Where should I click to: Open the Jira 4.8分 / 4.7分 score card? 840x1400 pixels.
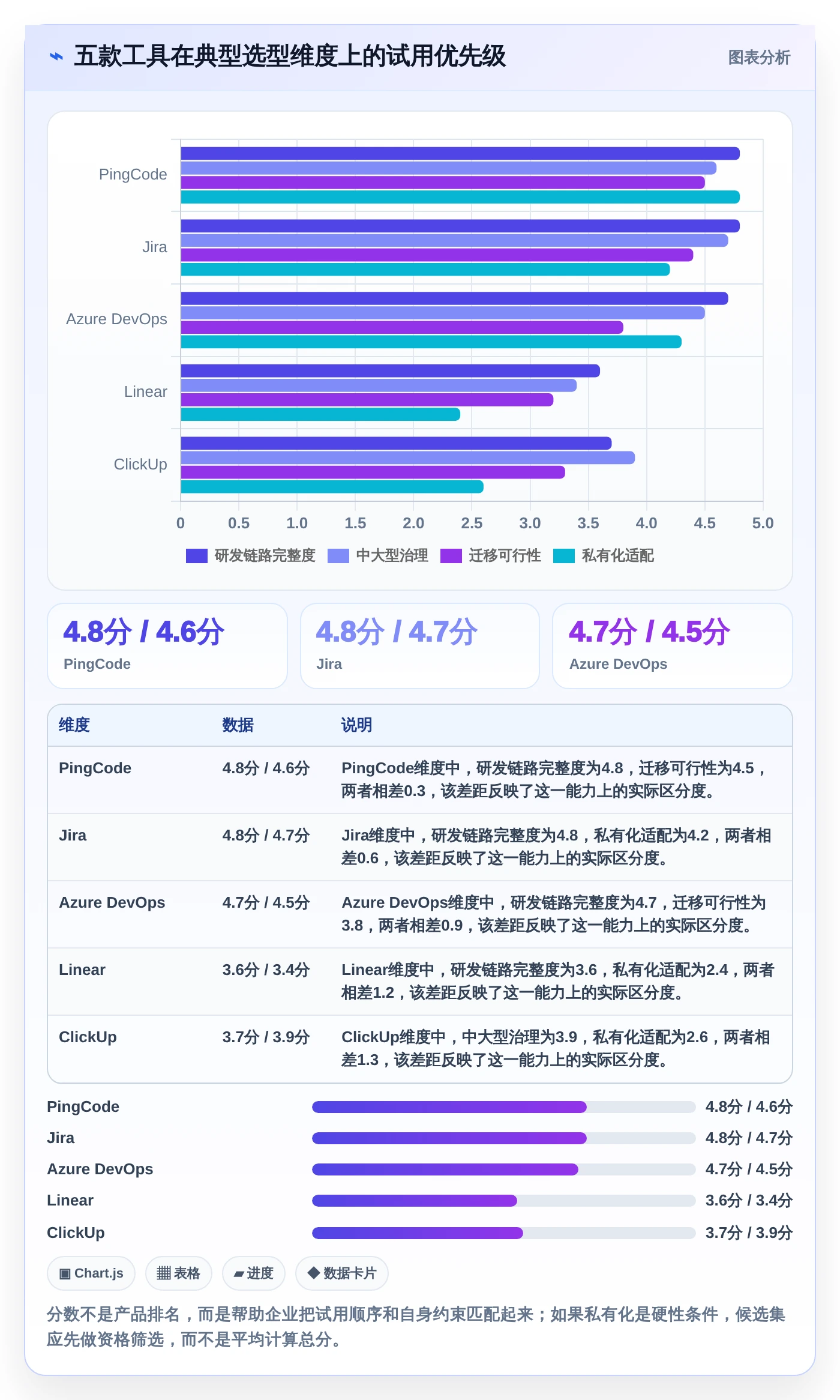tap(420, 646)
